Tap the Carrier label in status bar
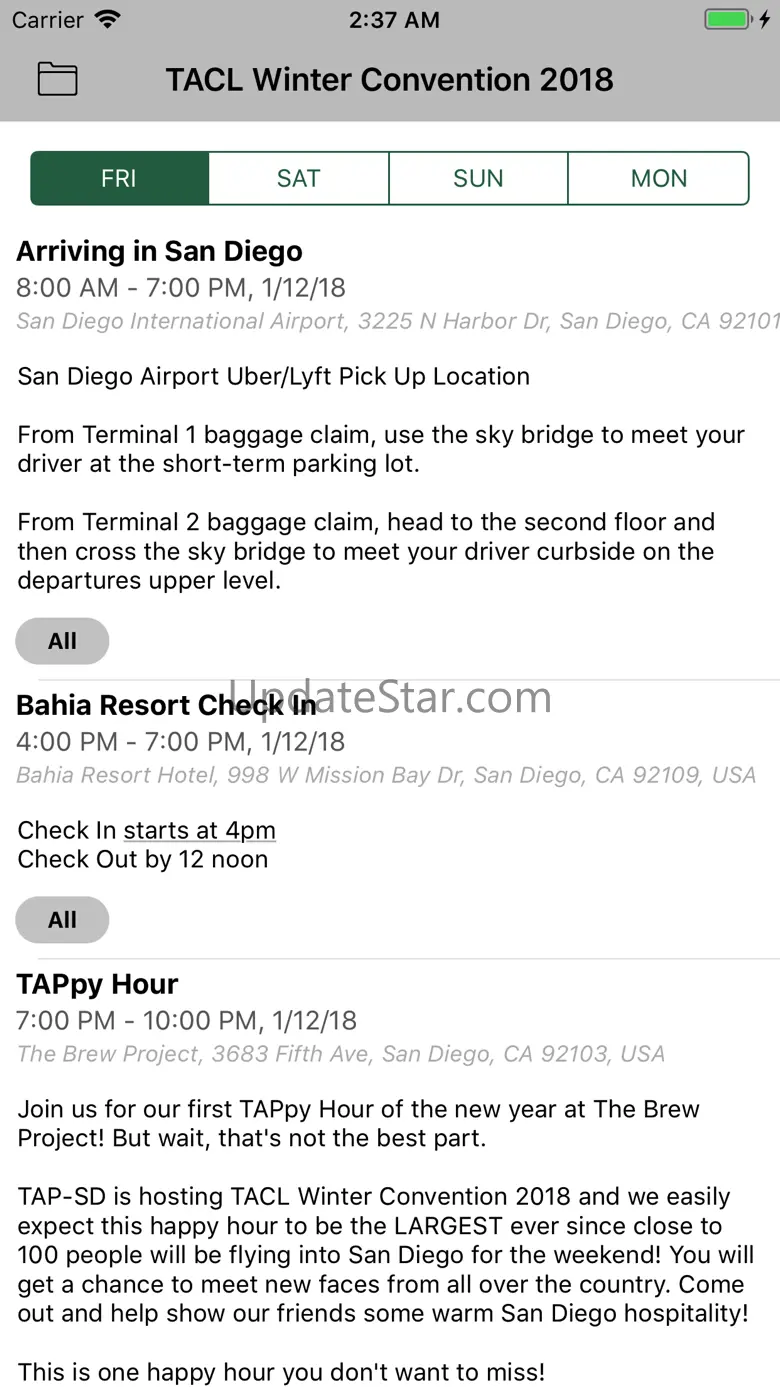Image resolution: width=780 pixels, height=1387 pixels. (46, 20)
